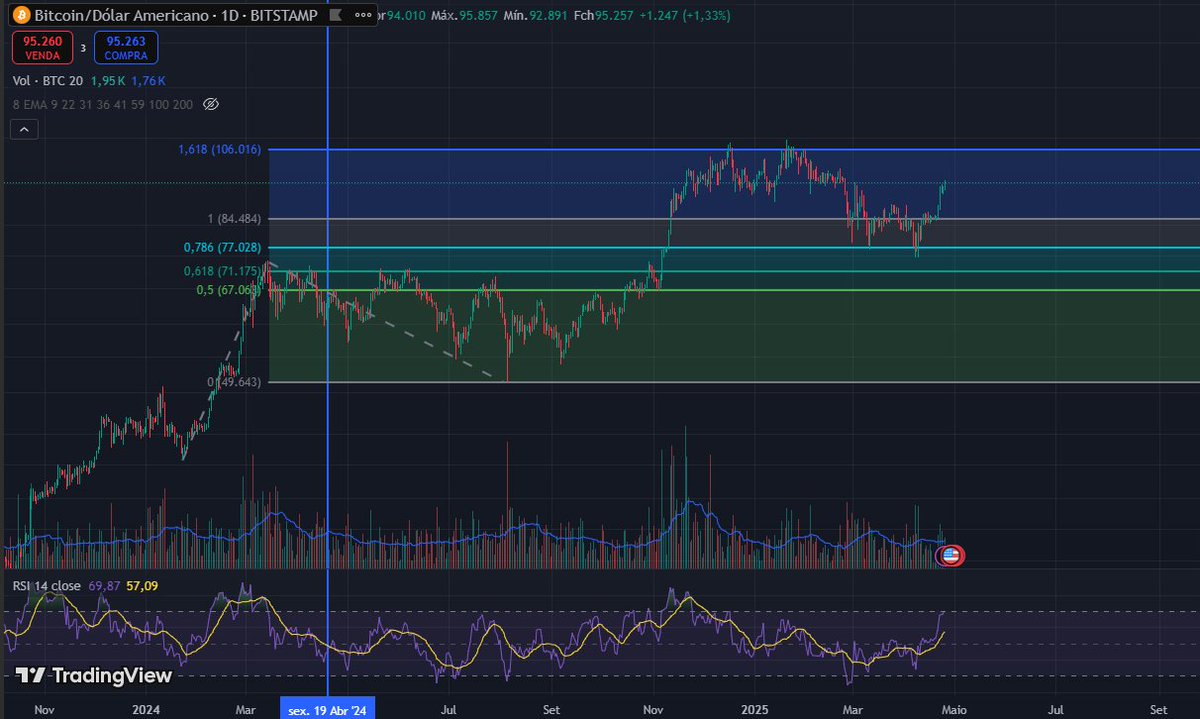Click the red 95.260 VENDA sell button
Image resolution: width=1200 pixels, height=719 pixels.
coord(41,48)
